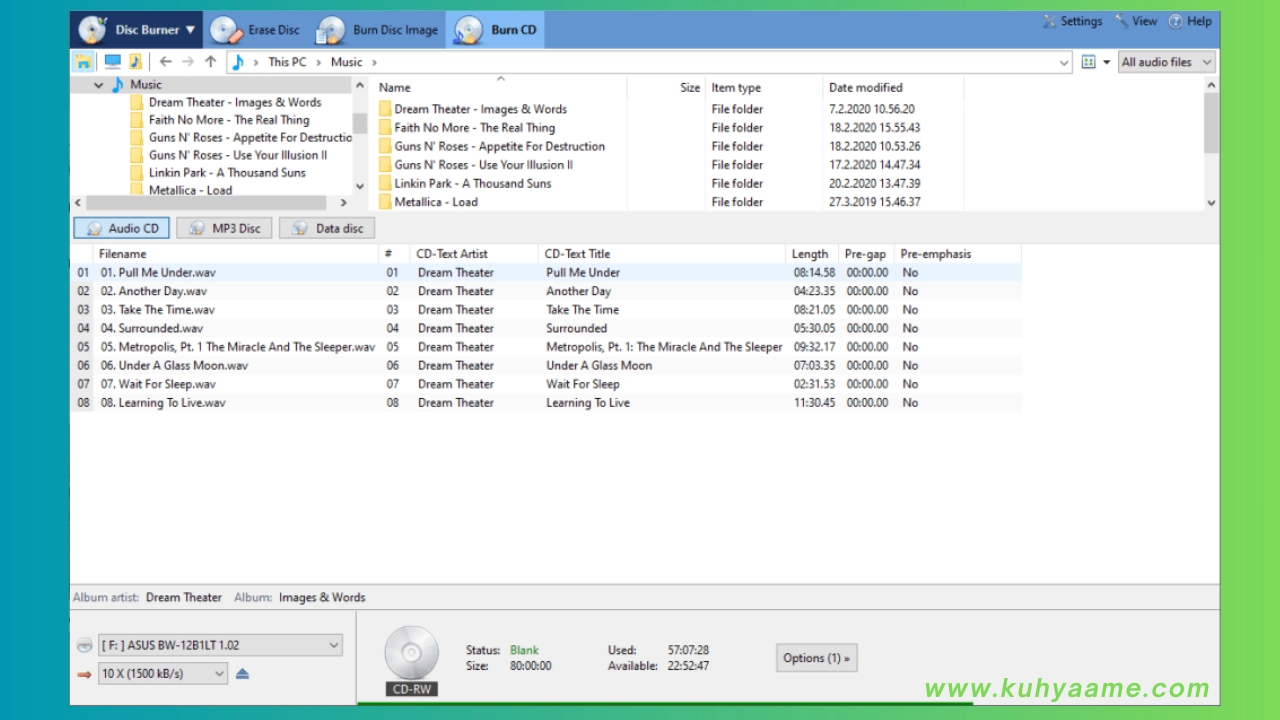Open the Burn Disc Image tab
The image size is (1280, 720).
377,30
